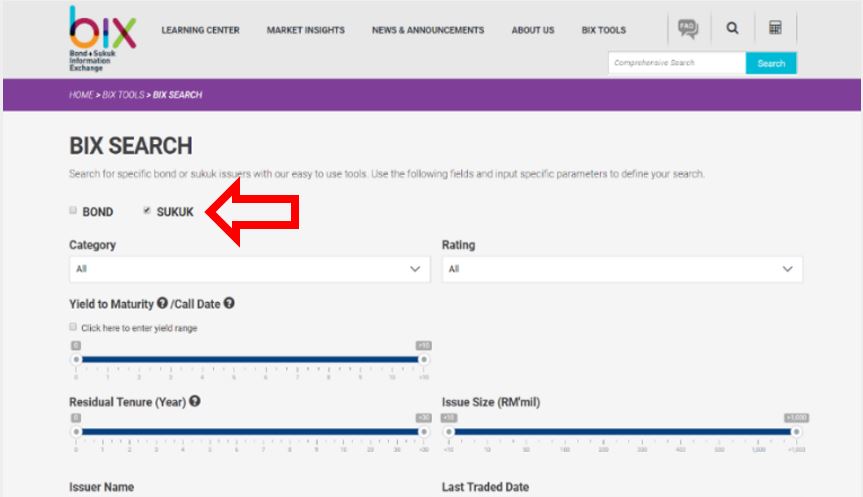Click the Last Traded Date label
This screenshot has width=863, height=497.
coord(485,487)
